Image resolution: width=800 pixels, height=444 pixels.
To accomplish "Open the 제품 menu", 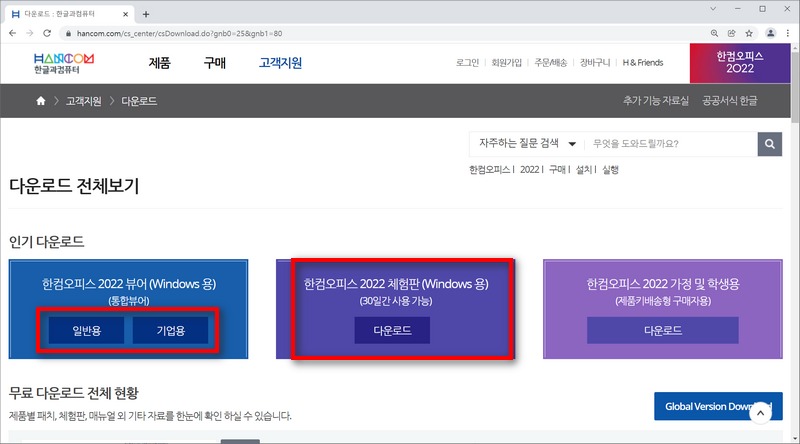I will click(x=160, y=63).
